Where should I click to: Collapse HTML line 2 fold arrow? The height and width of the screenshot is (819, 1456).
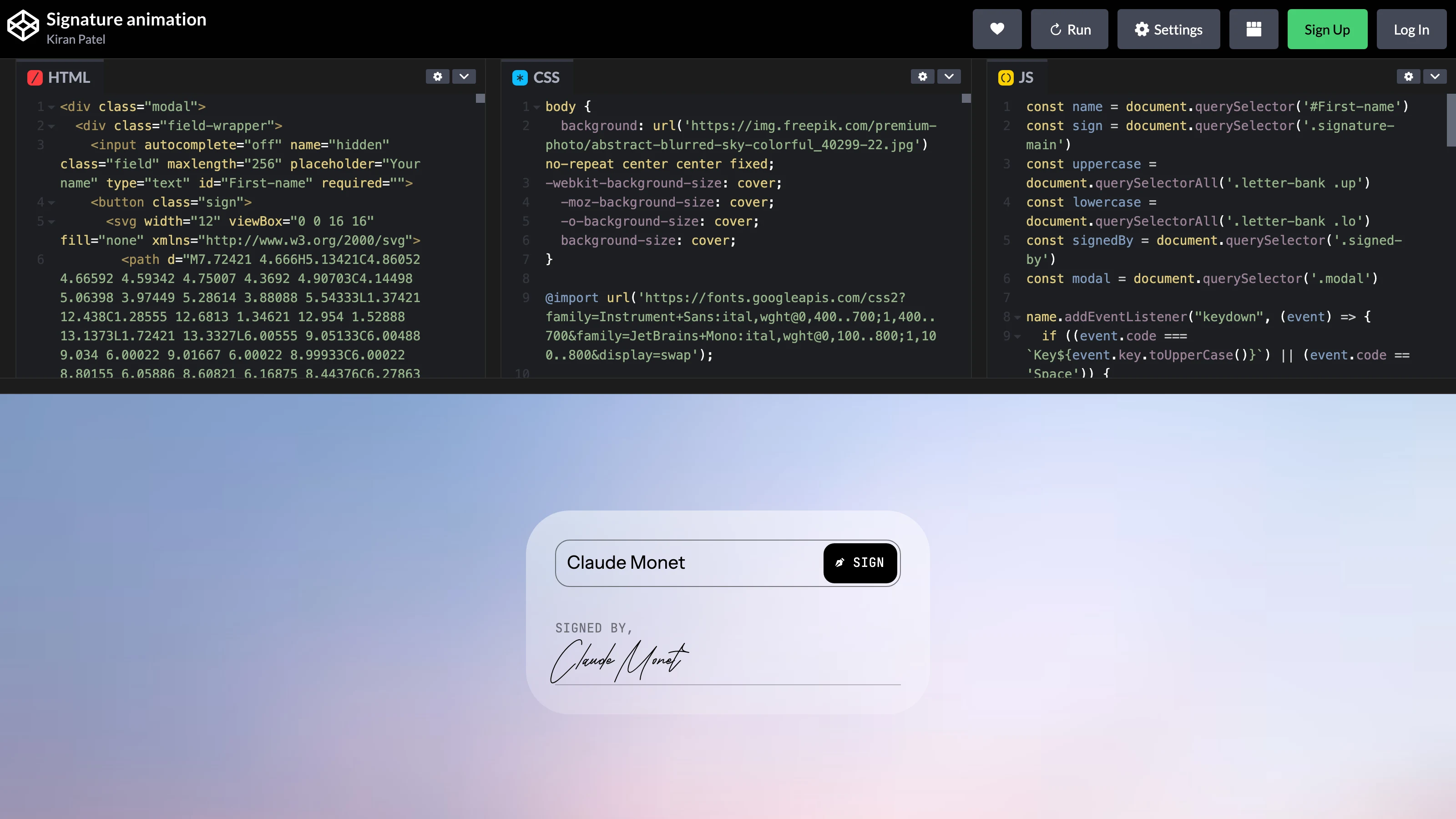click(51, 126)
